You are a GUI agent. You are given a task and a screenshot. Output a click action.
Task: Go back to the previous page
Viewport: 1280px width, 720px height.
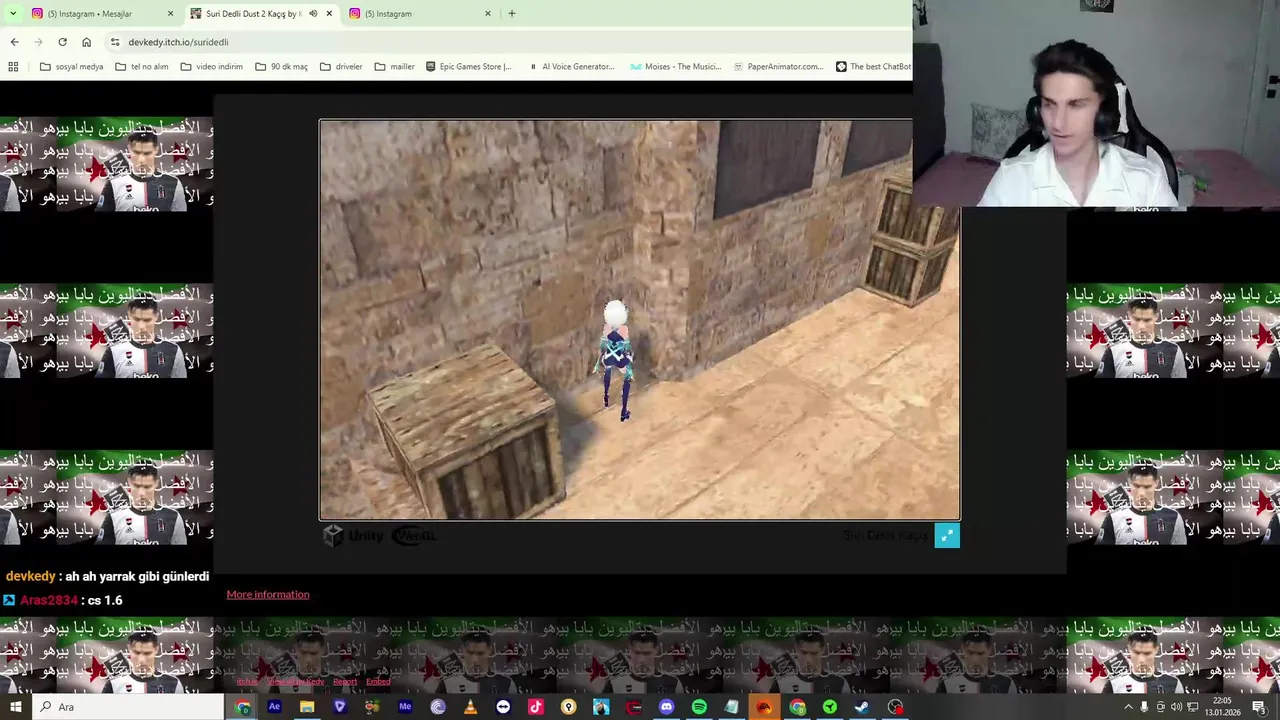14,42
